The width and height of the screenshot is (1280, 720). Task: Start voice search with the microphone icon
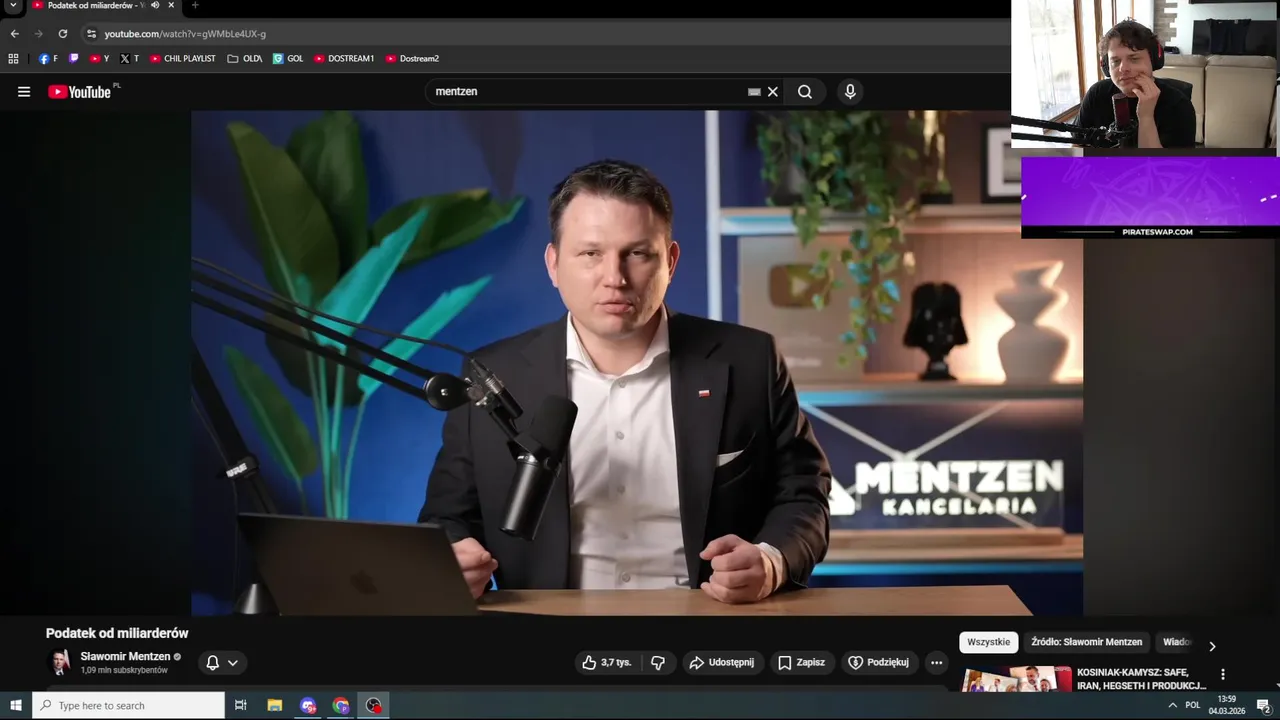[850, 92]
